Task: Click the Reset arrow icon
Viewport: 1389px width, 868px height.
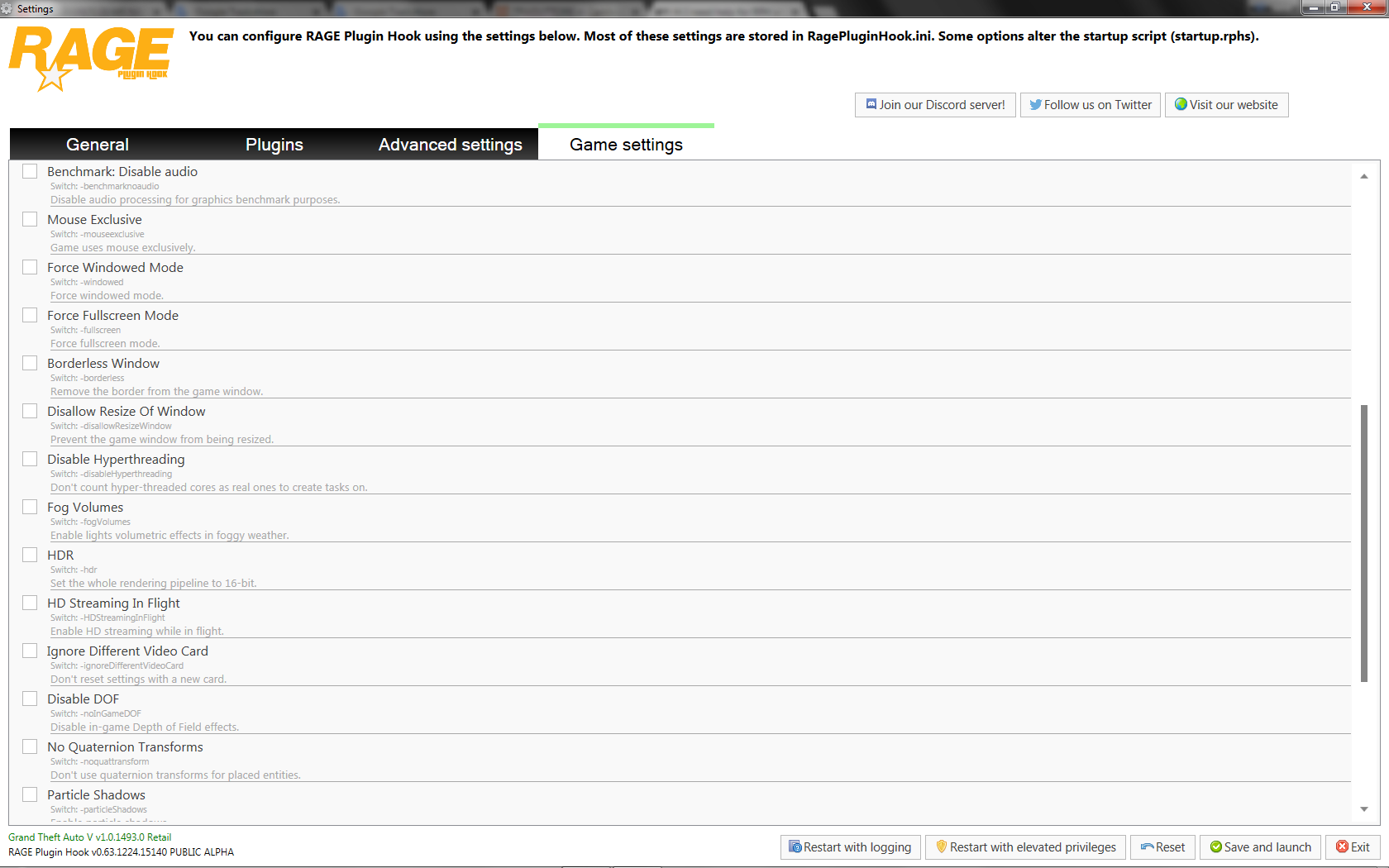Action: point(1147,847)
